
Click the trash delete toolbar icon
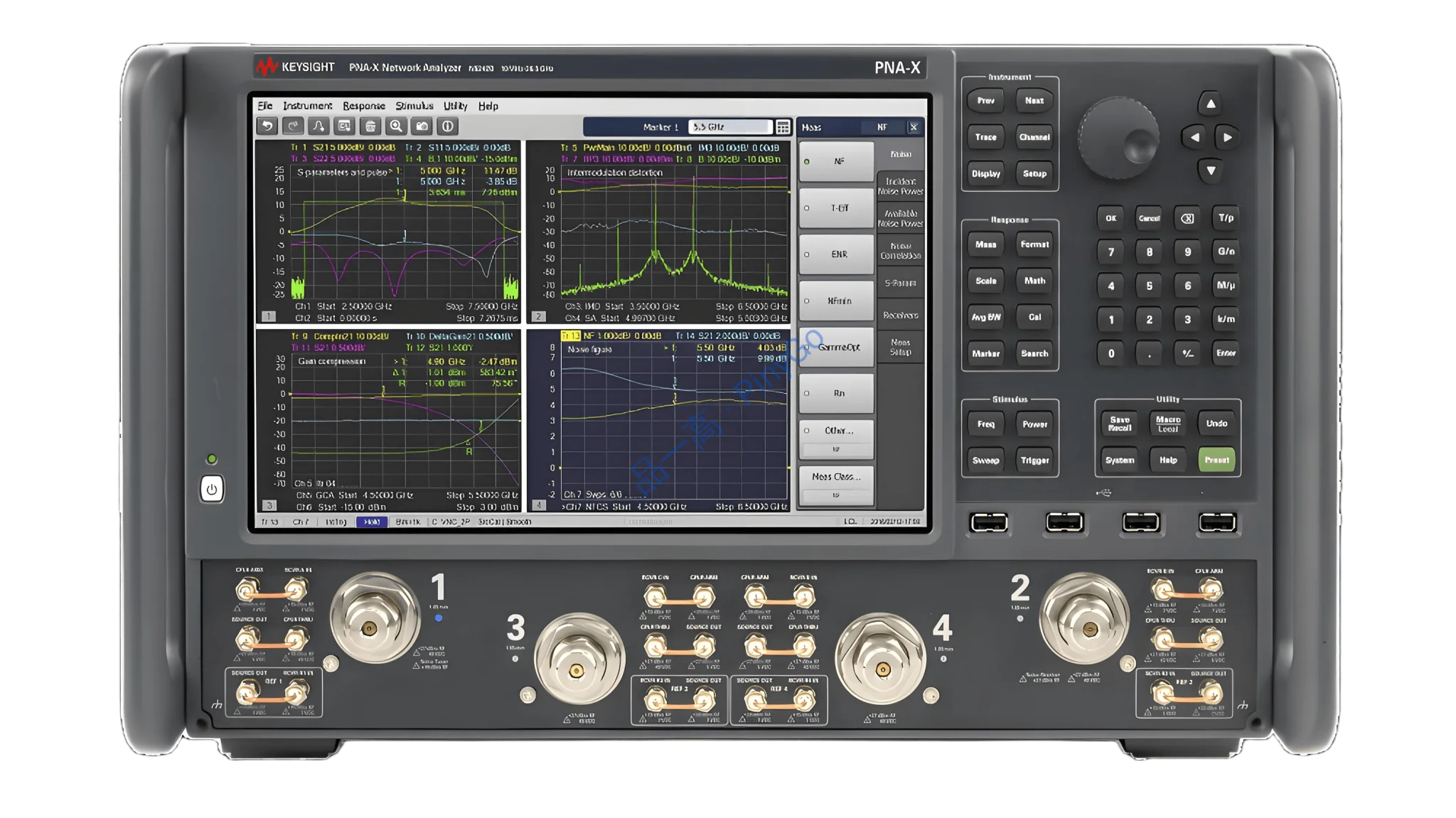(x=370, y=127)
